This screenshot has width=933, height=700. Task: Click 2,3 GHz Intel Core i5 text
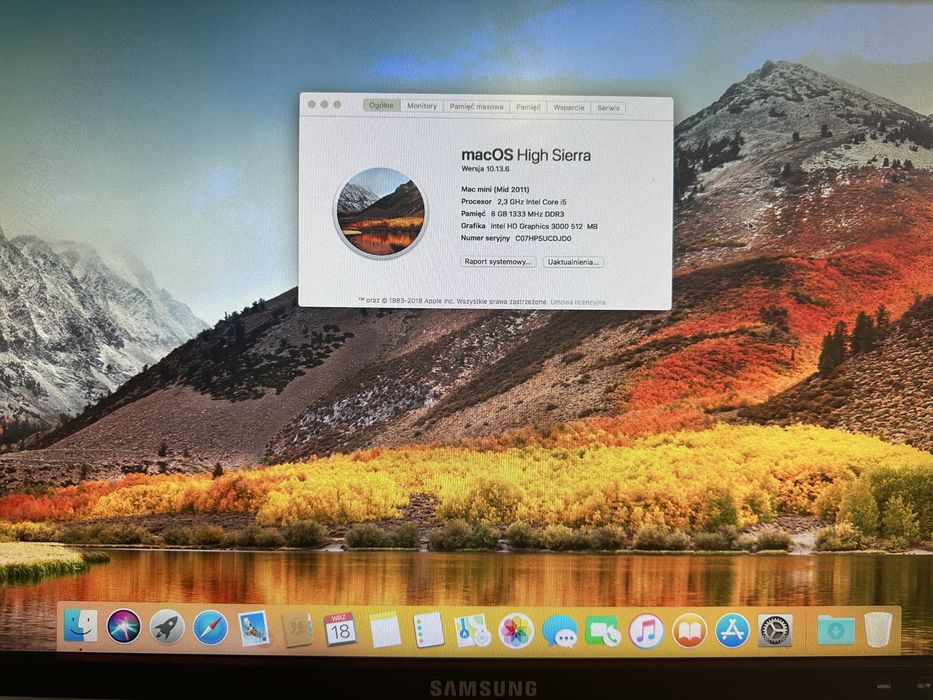coord(531,202)
